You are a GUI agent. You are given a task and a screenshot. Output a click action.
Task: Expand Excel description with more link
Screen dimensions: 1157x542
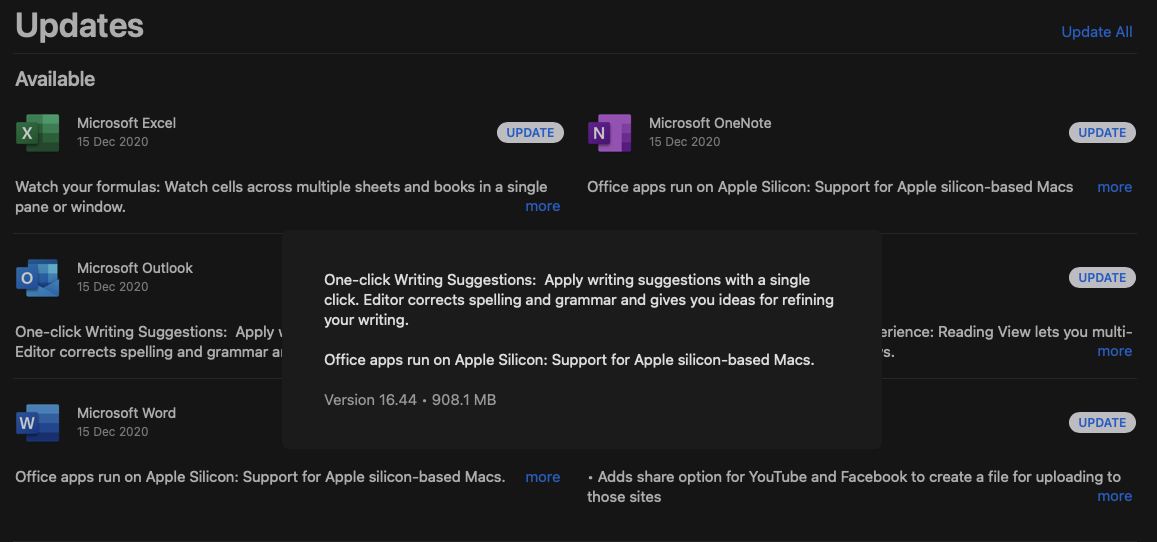pos(542,206)
